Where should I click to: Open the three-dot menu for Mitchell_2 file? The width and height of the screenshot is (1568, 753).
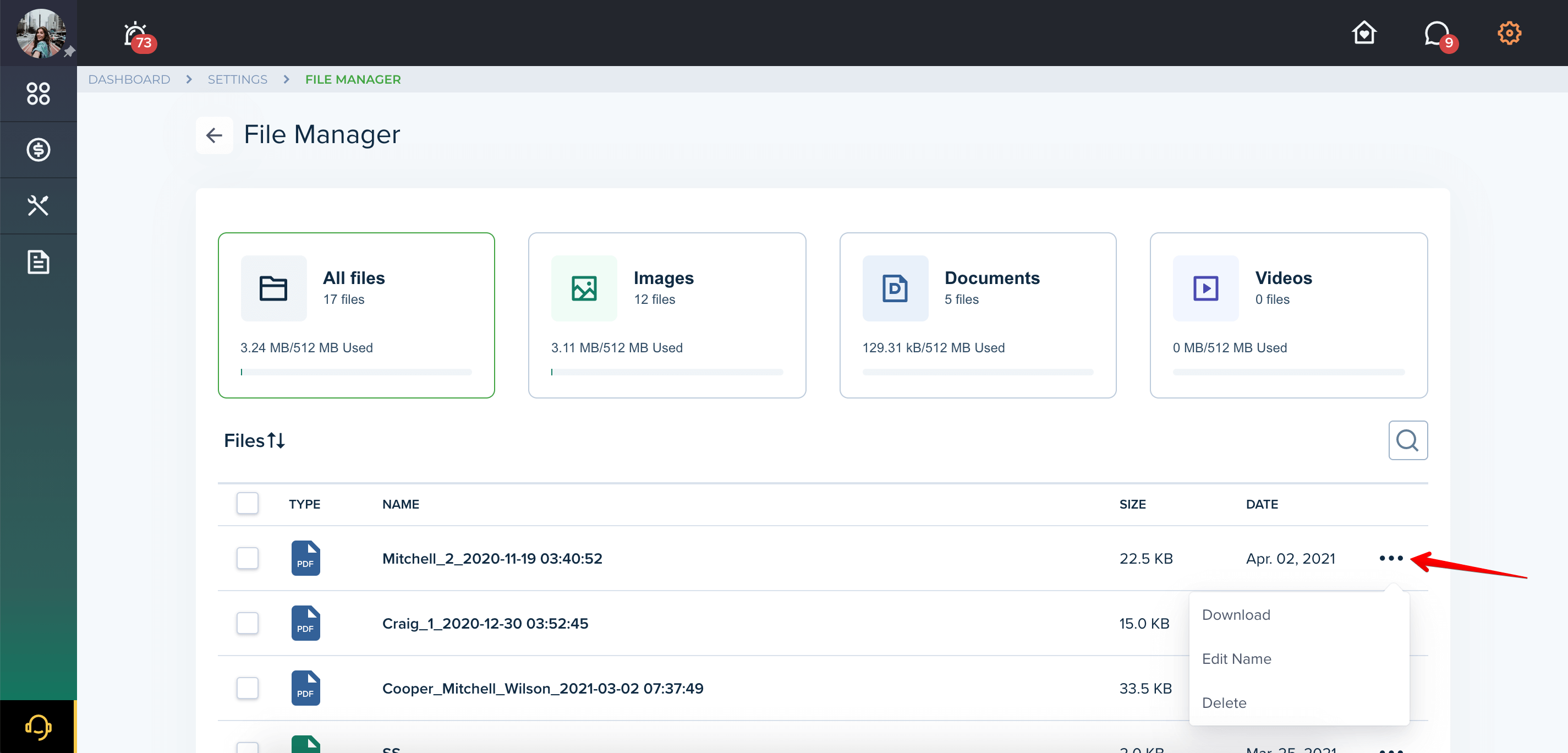(1391, 558)
